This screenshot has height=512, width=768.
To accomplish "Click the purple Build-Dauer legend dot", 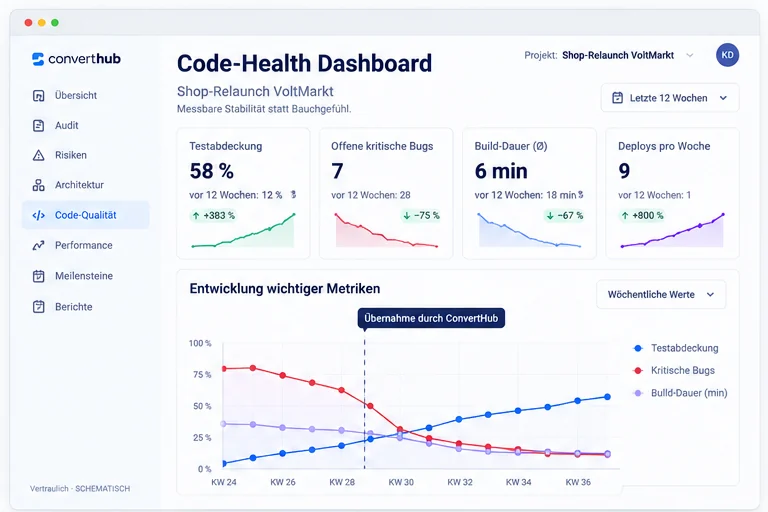I will pos(638,393).
